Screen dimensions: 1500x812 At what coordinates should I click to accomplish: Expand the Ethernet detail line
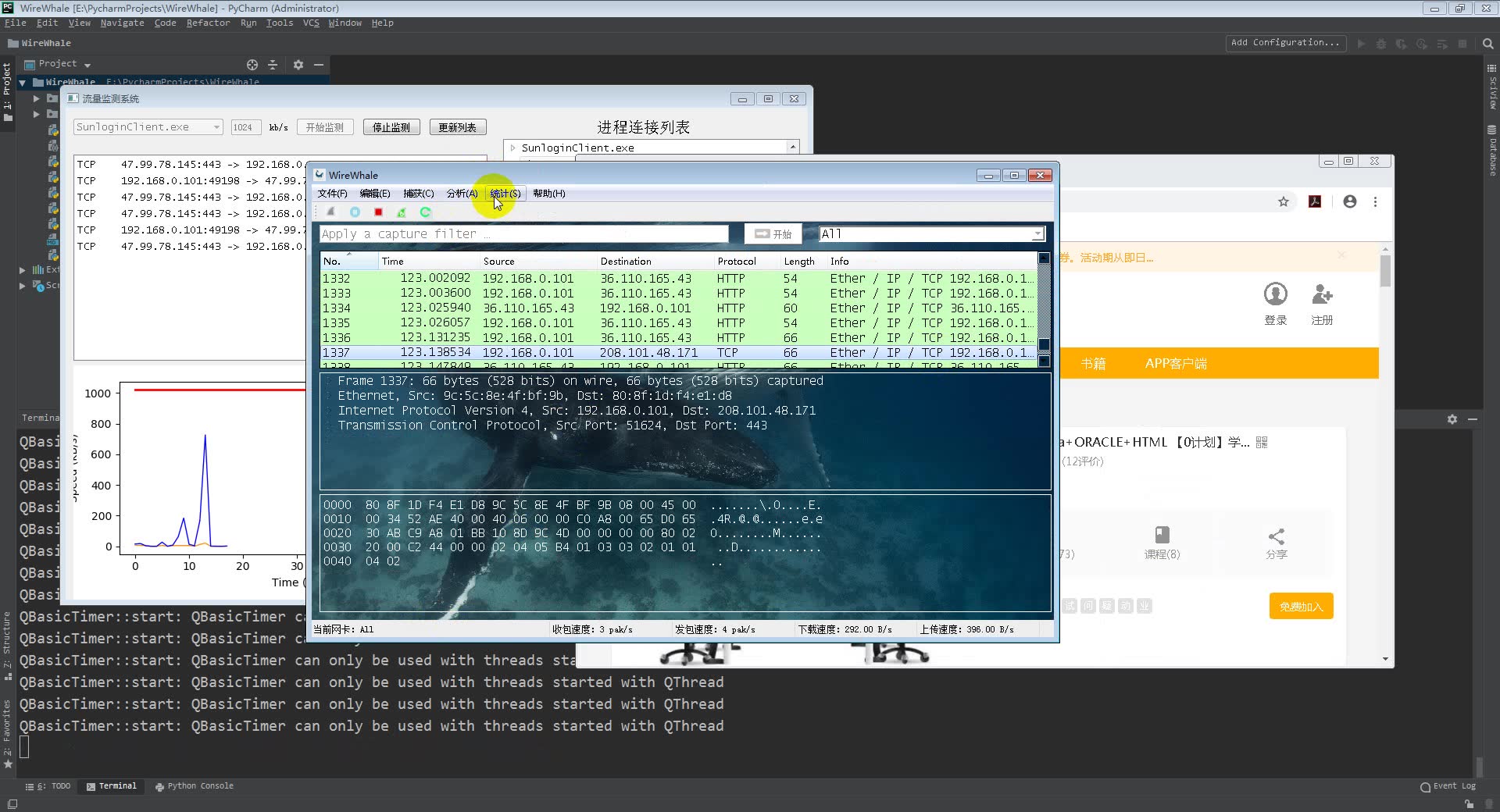[329, 396]
